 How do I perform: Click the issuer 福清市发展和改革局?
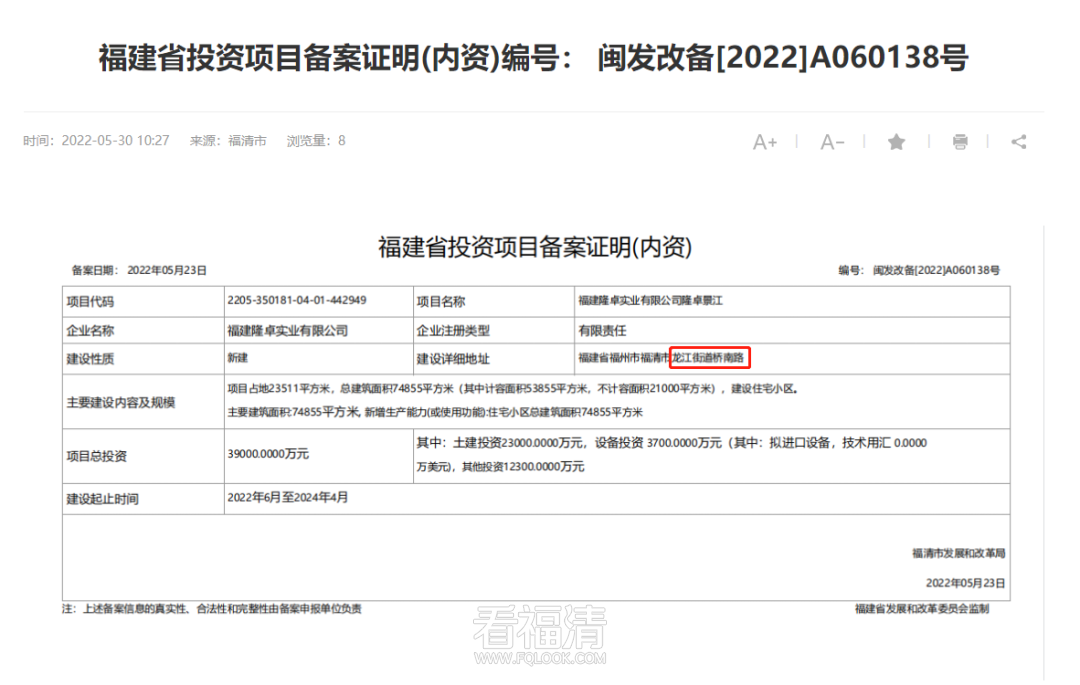click(959, 554)
